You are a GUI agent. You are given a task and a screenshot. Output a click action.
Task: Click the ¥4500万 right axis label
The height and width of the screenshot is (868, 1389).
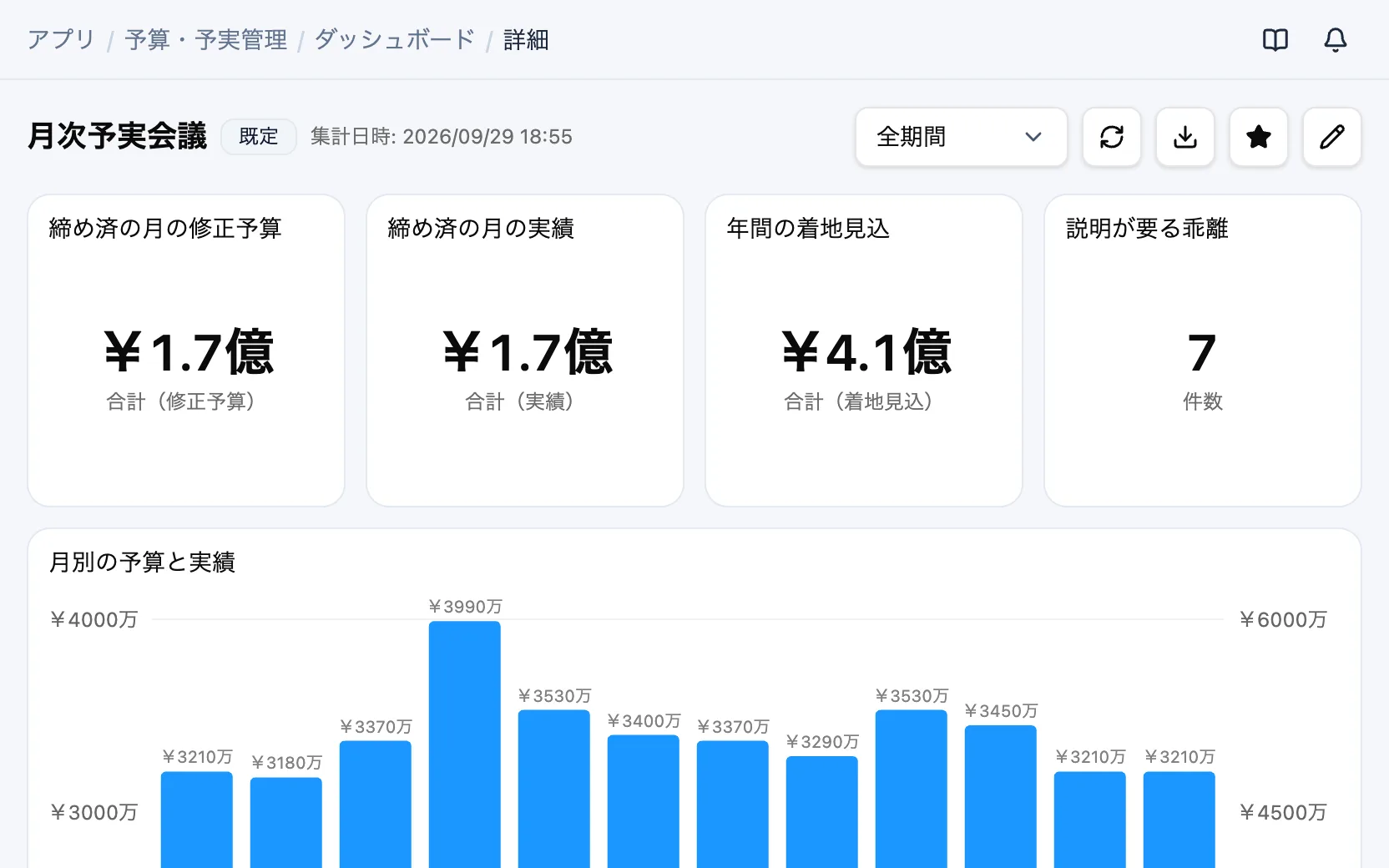1283,812
